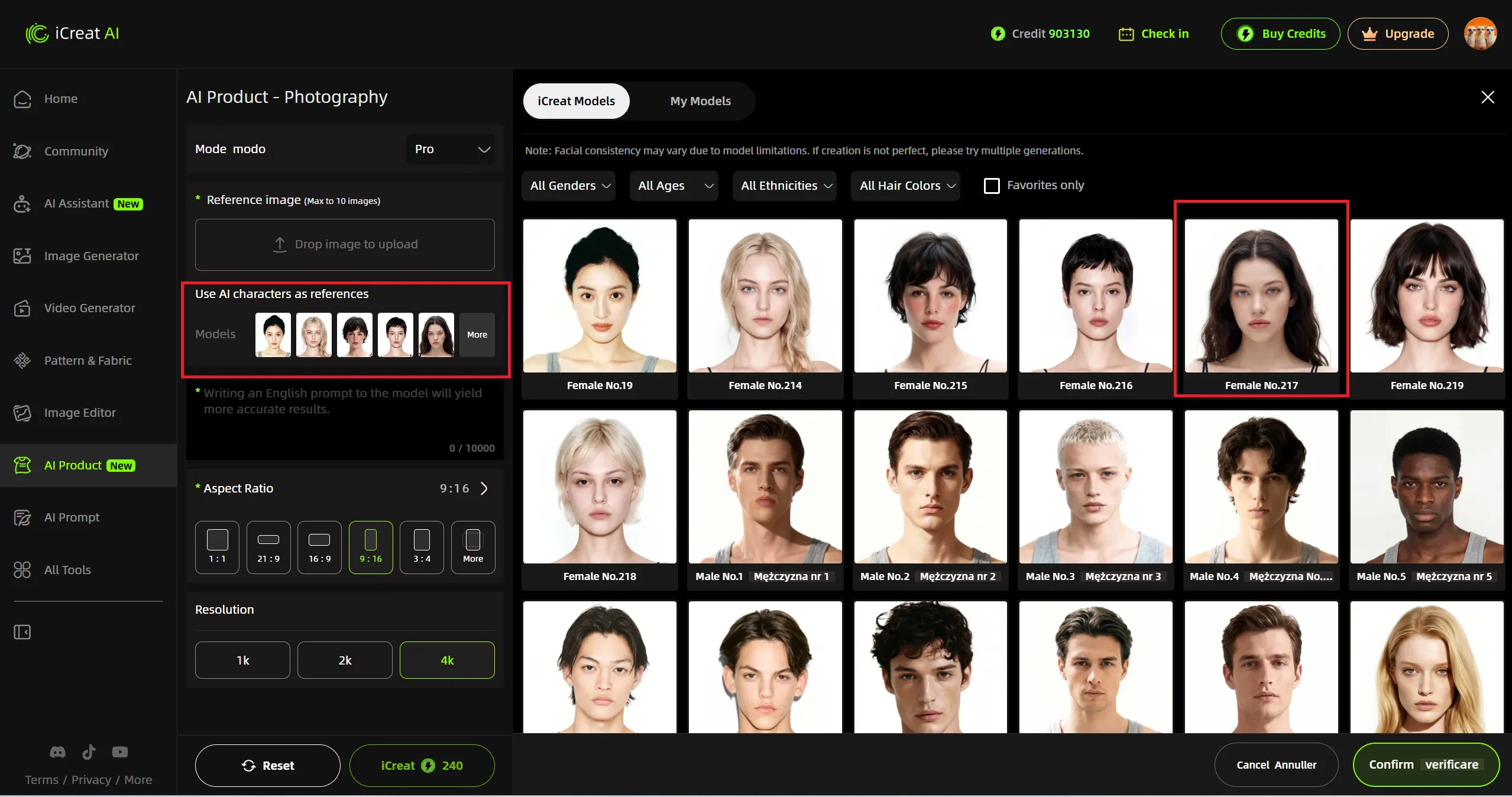Choose the 1k resolution option
Screen dimensions: 1512x797
tap(242, 660)
